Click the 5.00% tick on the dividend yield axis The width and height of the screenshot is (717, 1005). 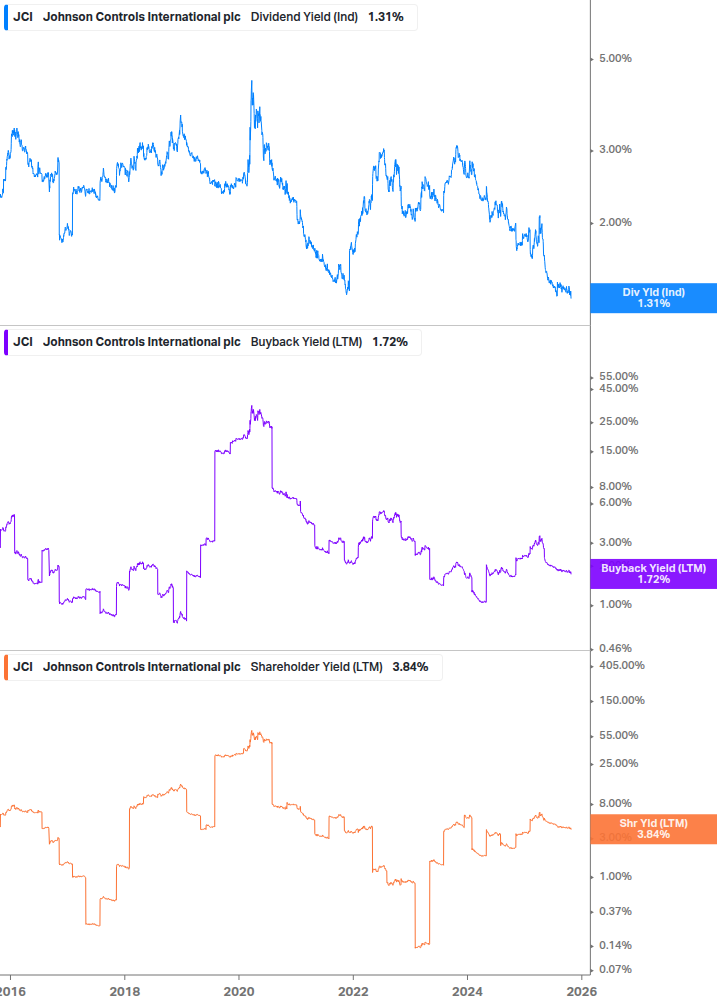[x=614, y=59]
